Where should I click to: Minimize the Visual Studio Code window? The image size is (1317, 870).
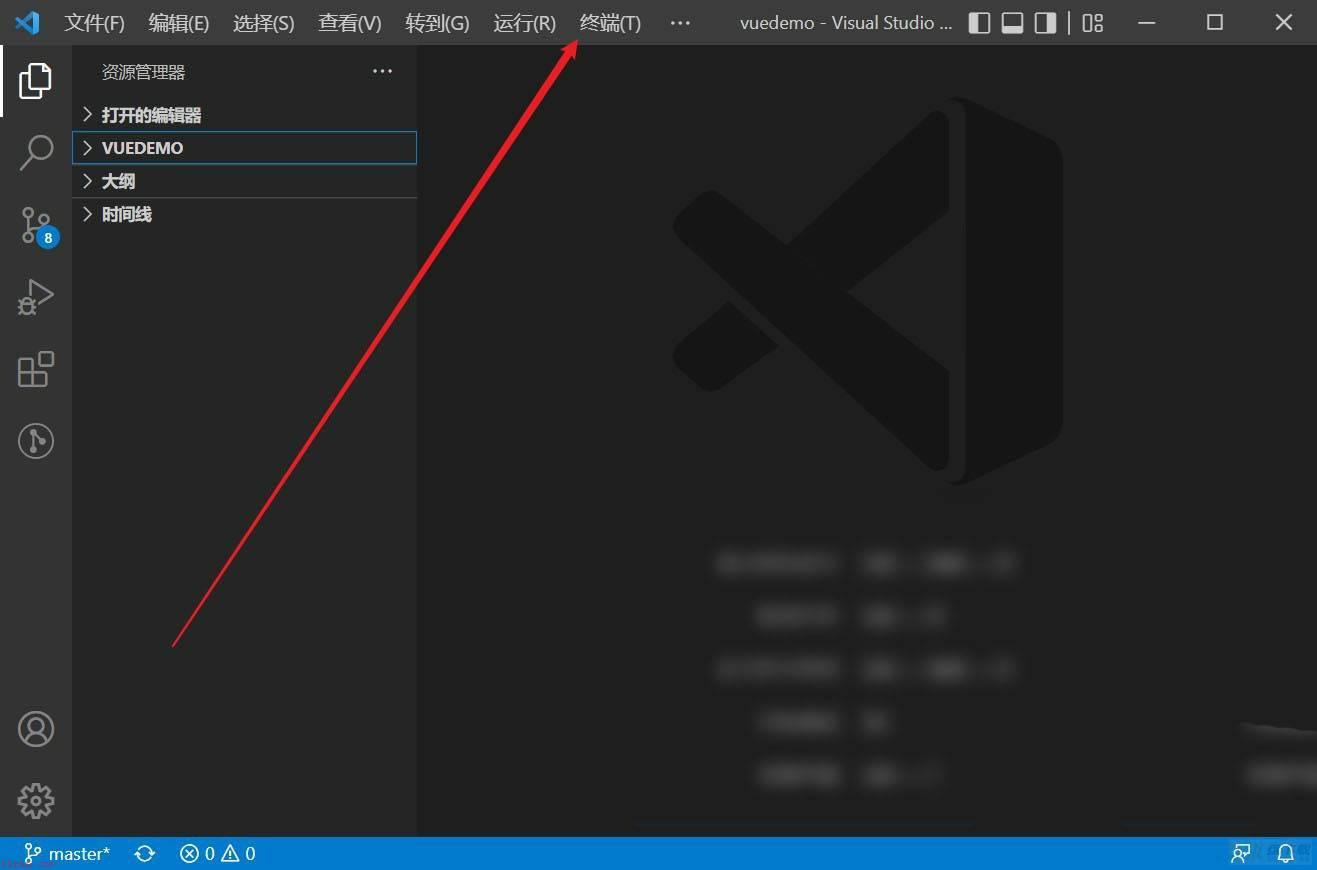pyautogui.click(x=1147, y=23)
